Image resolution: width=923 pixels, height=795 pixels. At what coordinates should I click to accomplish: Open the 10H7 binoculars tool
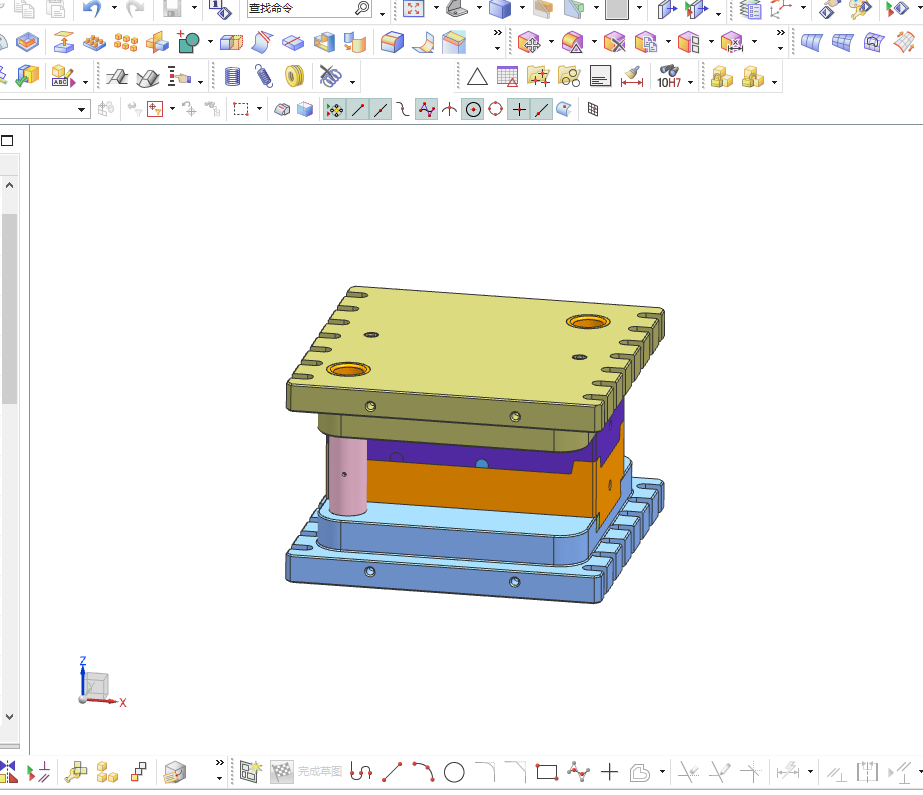pyautogui.click(x=669, y=77)
